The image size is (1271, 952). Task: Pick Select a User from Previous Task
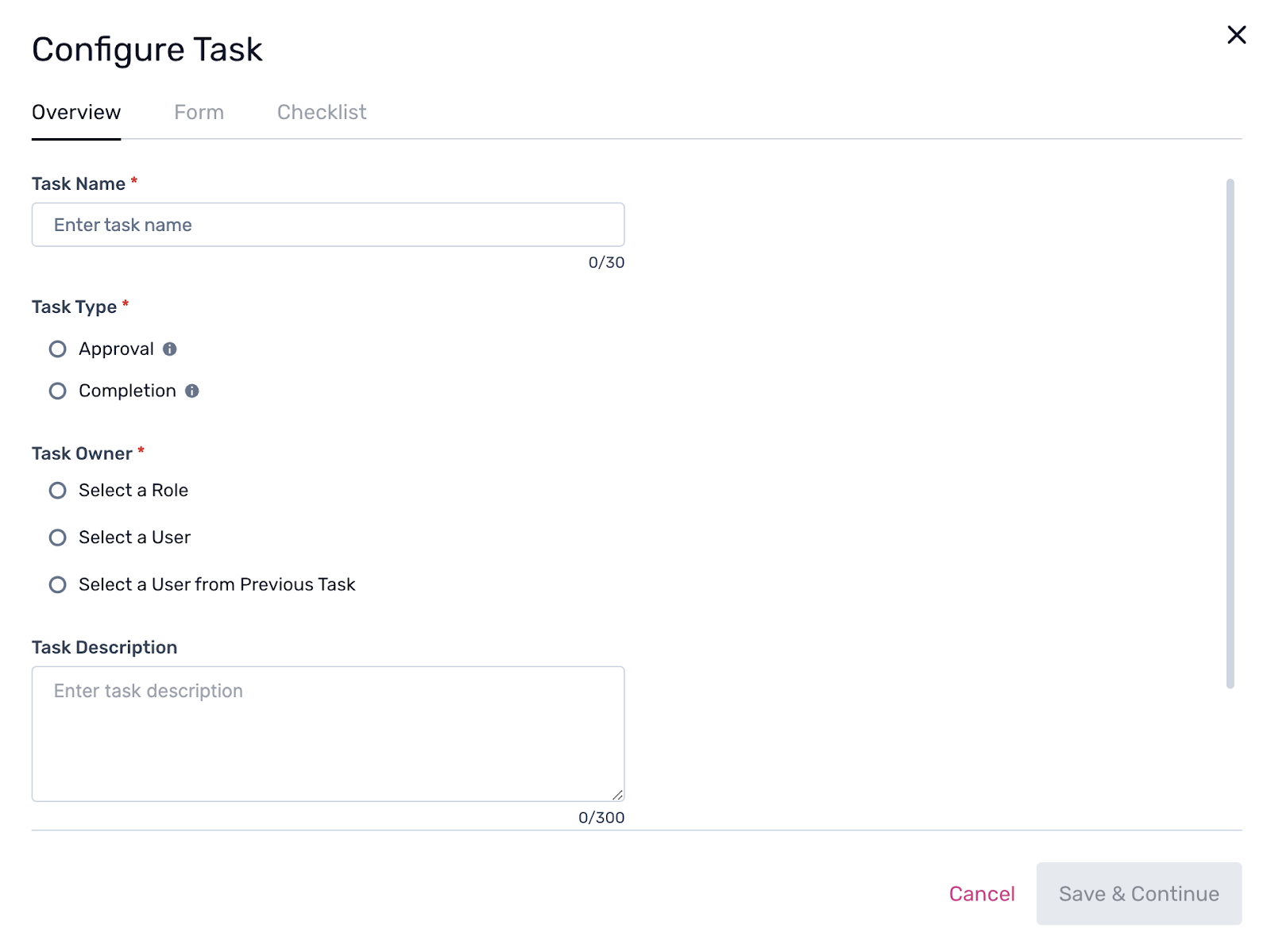click(x=58, y=585)
